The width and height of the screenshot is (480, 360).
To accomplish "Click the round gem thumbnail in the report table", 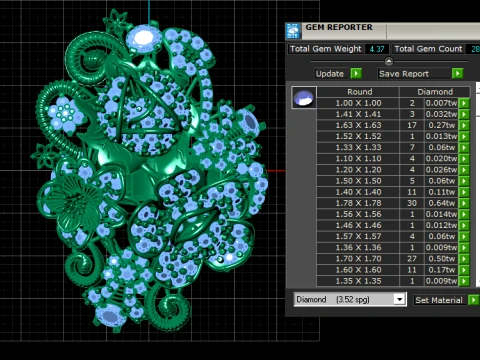I will coord(304,98).
